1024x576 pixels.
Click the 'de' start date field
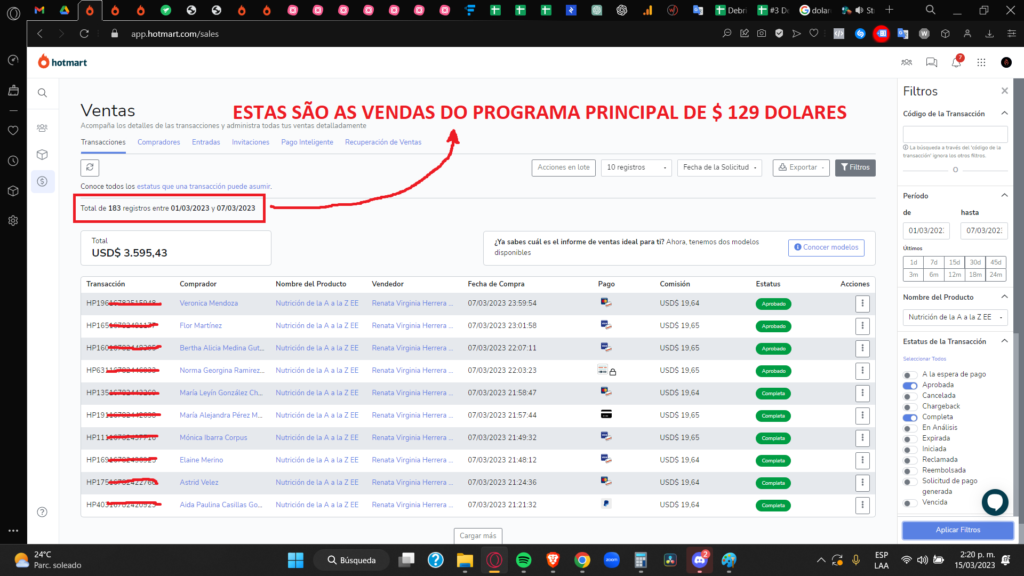point(926,231)
